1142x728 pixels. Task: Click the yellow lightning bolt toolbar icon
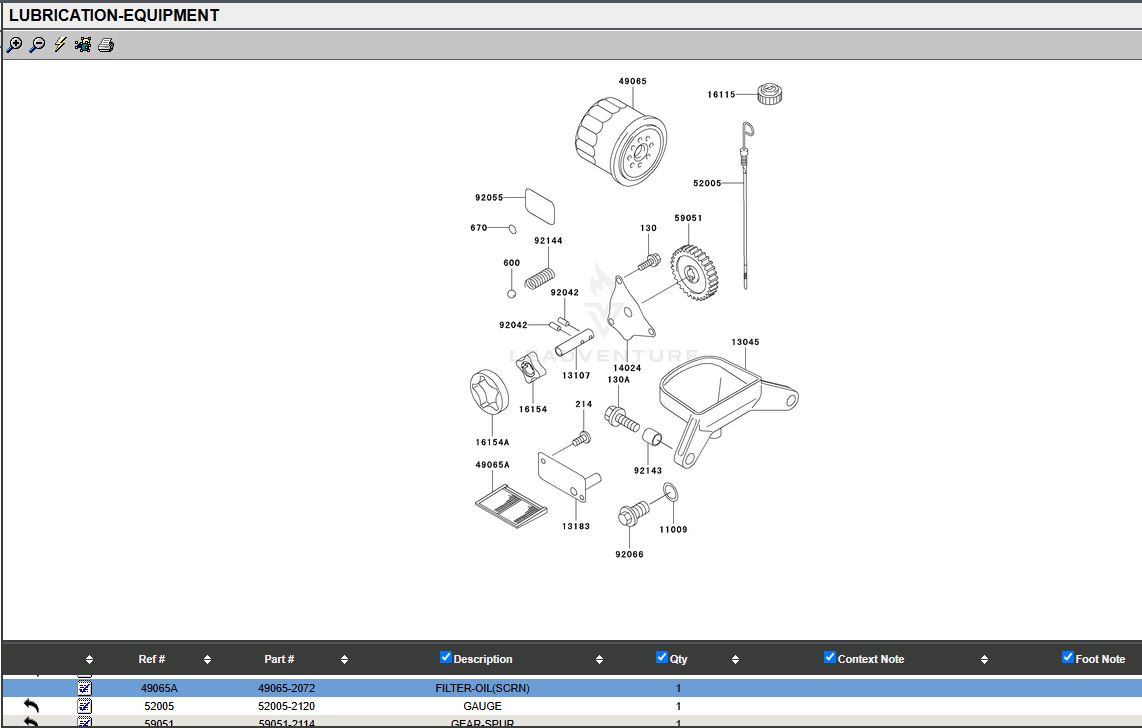click(60, 45)
